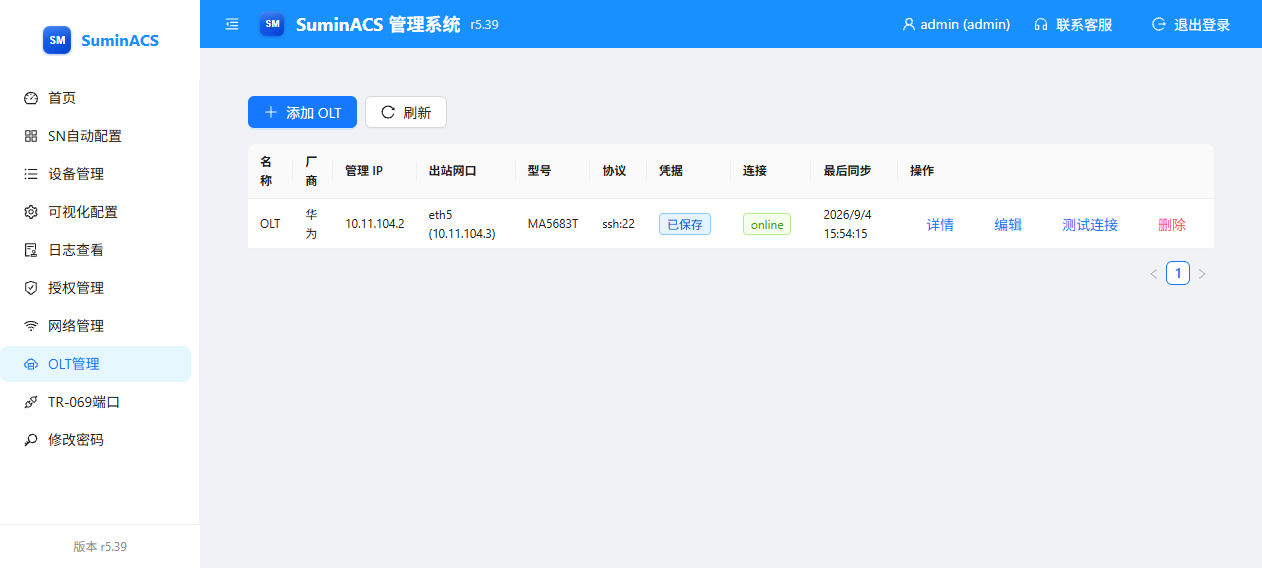Screen dimensions: 1262x568
Task: Select the OLT管理 menu item
Action: [96, 364]
